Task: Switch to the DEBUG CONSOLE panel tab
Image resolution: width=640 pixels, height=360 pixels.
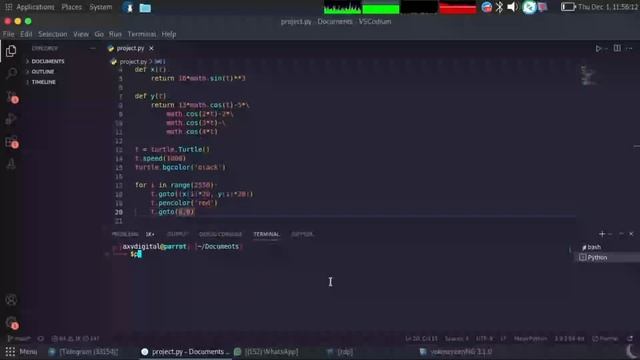Action: [220, 234]
